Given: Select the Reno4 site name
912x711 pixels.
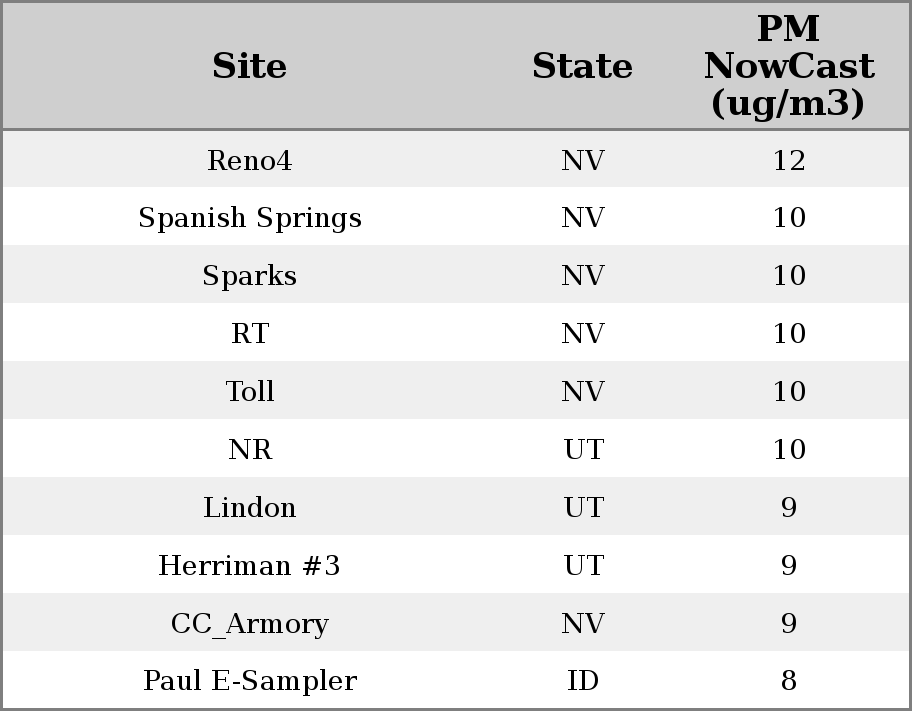Looking at the screenshot, I should [x=249, y=160].
